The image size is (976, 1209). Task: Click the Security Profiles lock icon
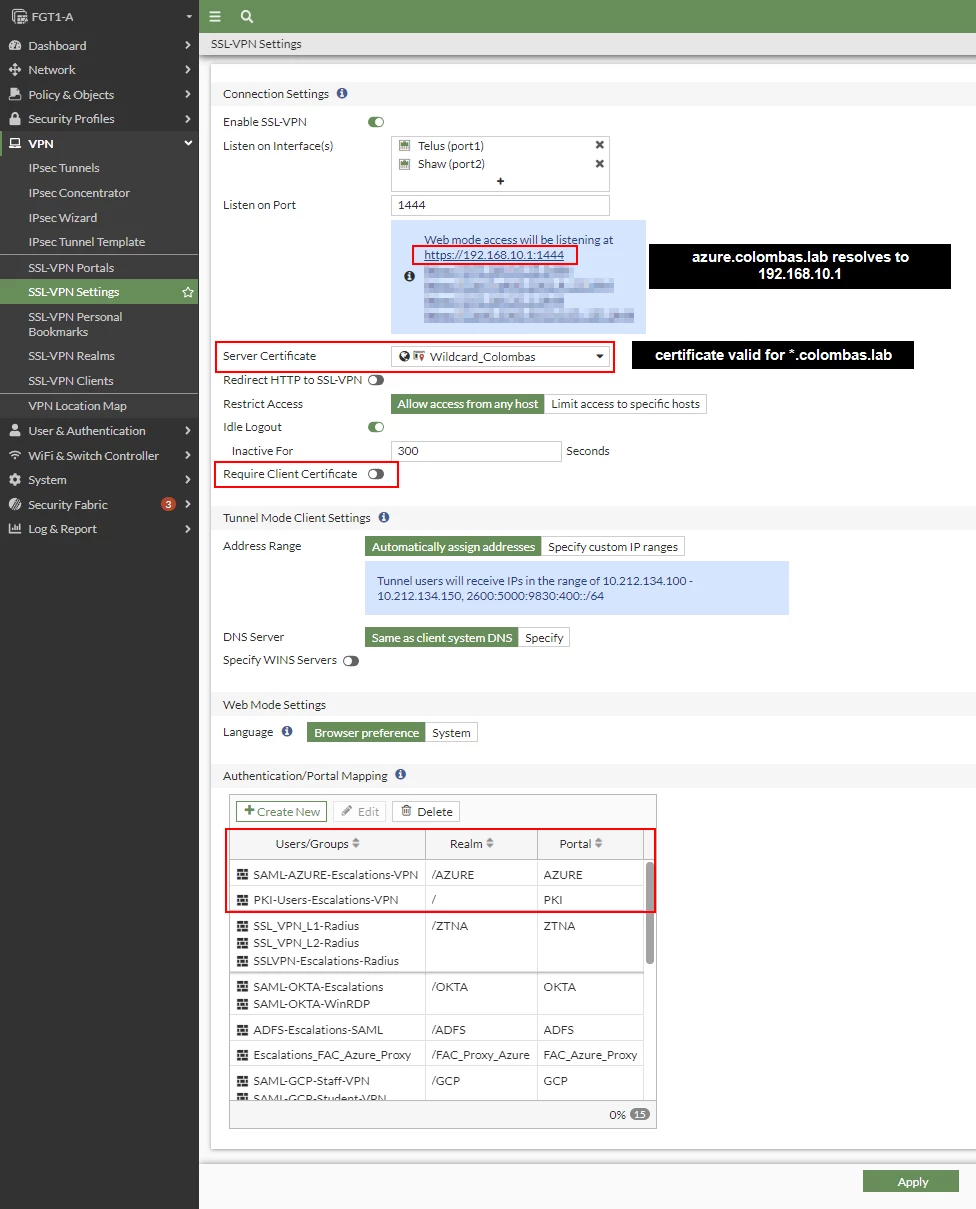[x=15, y=119]
